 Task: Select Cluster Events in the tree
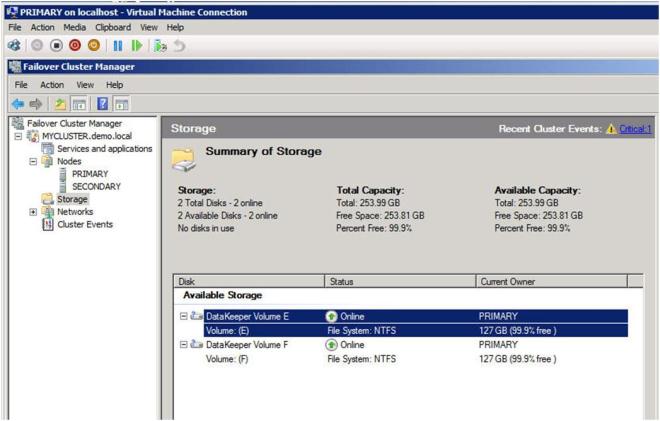[84, 224]
